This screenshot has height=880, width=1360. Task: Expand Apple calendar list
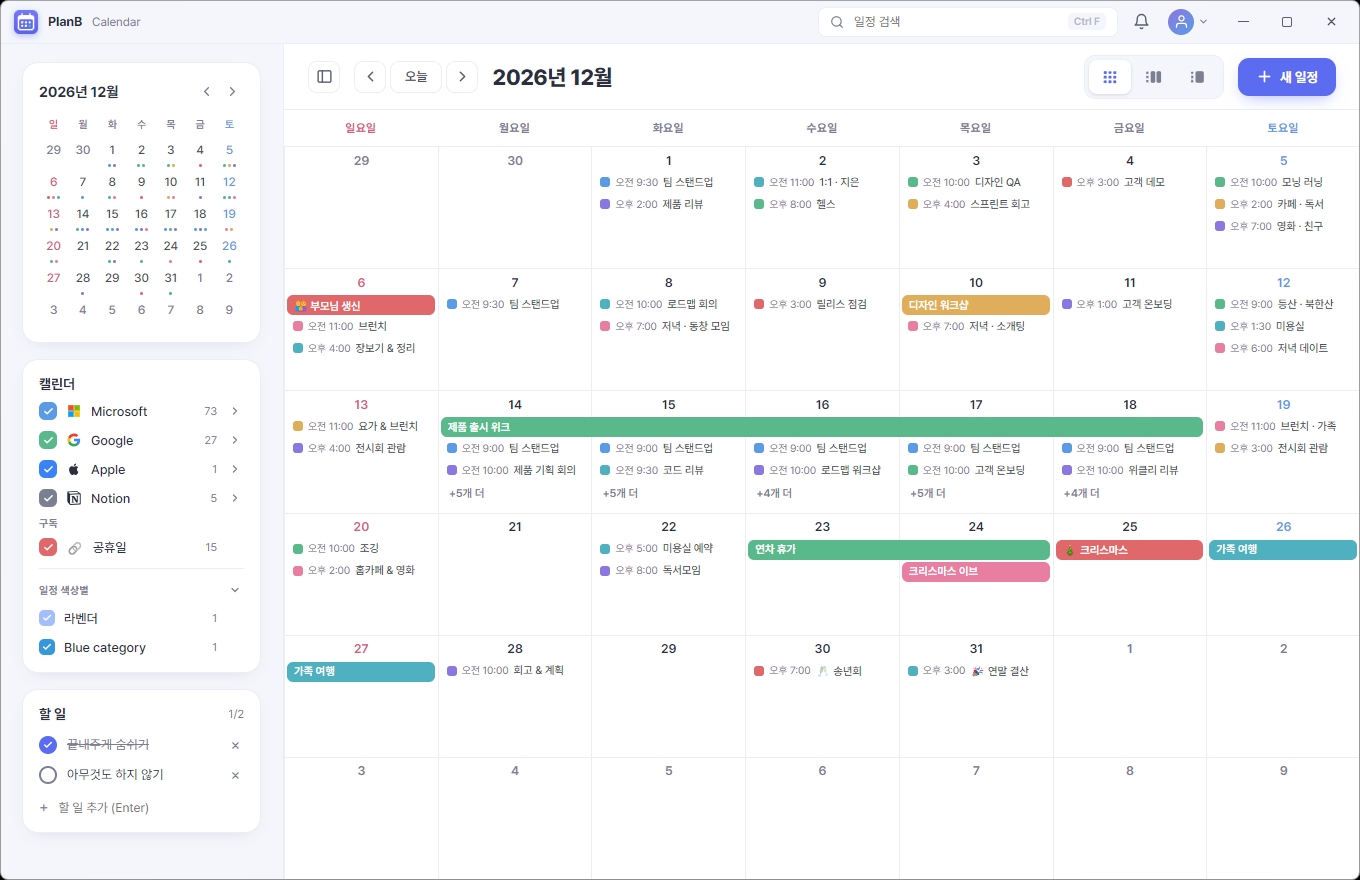235,469
